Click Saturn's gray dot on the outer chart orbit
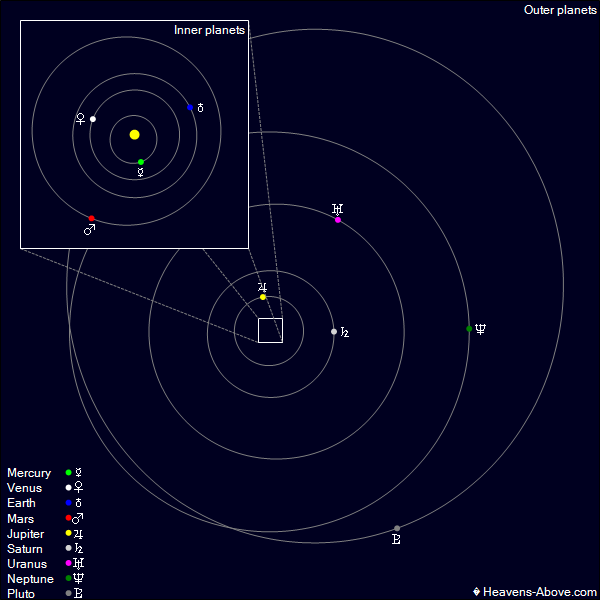This screenshot has height=600, width=600. click(x=334, y=331)
